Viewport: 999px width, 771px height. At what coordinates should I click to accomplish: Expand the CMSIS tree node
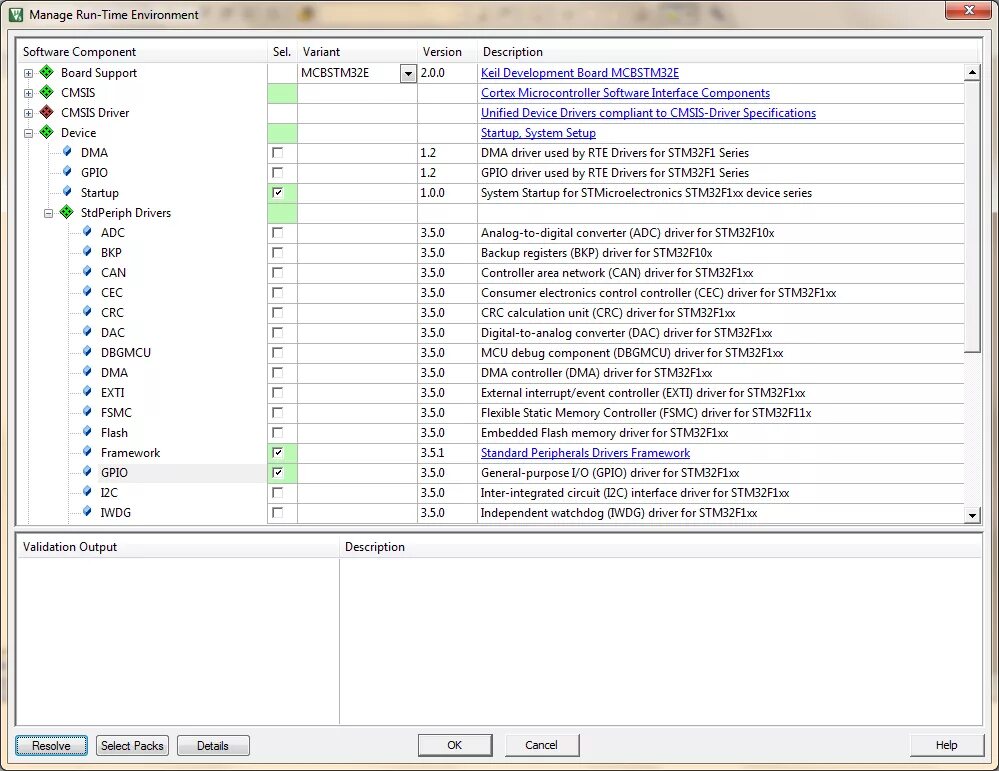point(28,93)
